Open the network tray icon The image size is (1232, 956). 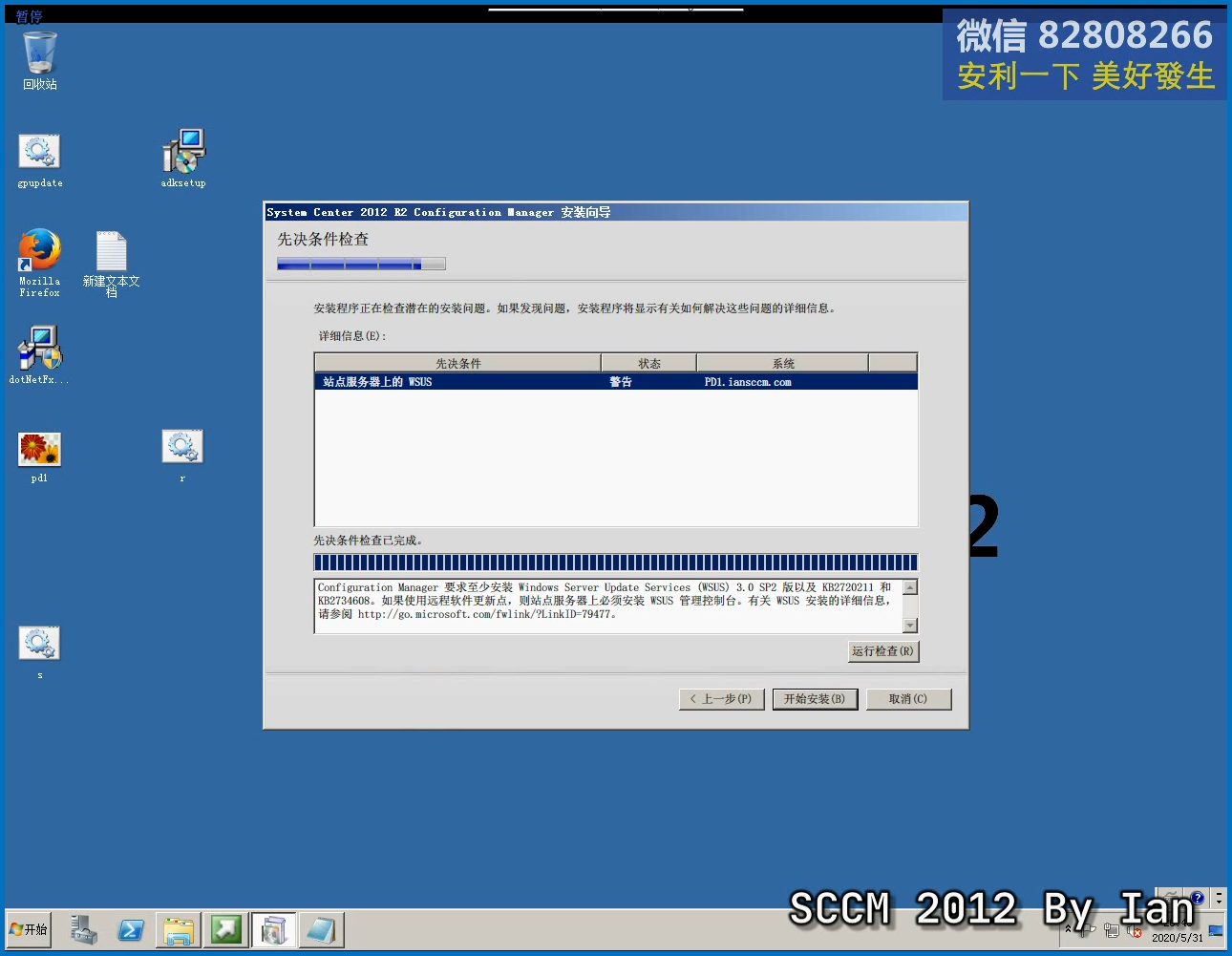click(x=1112, y=930)
